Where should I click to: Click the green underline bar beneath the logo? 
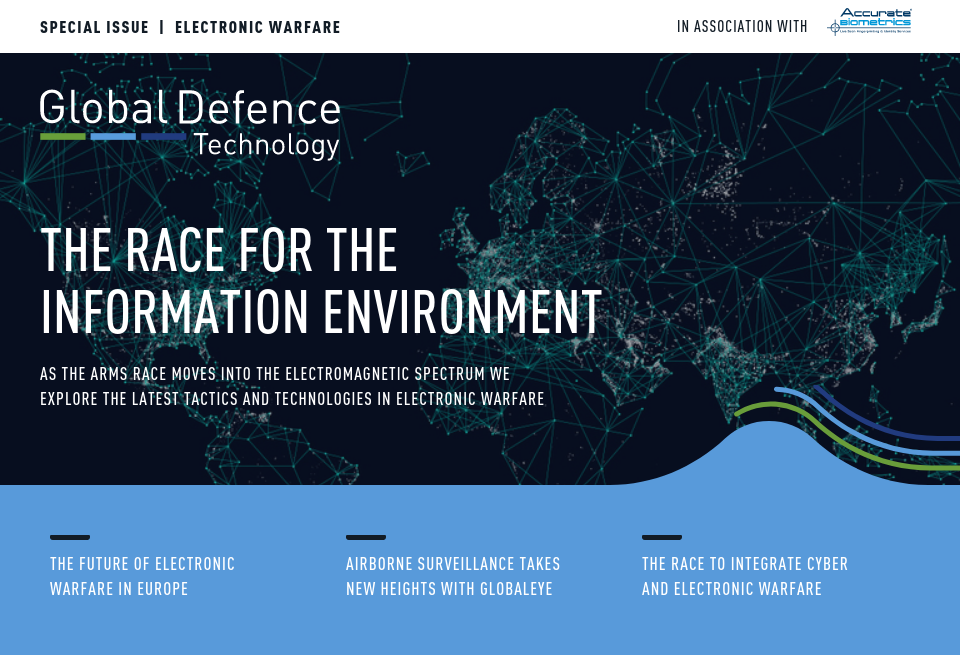(62, 135)
